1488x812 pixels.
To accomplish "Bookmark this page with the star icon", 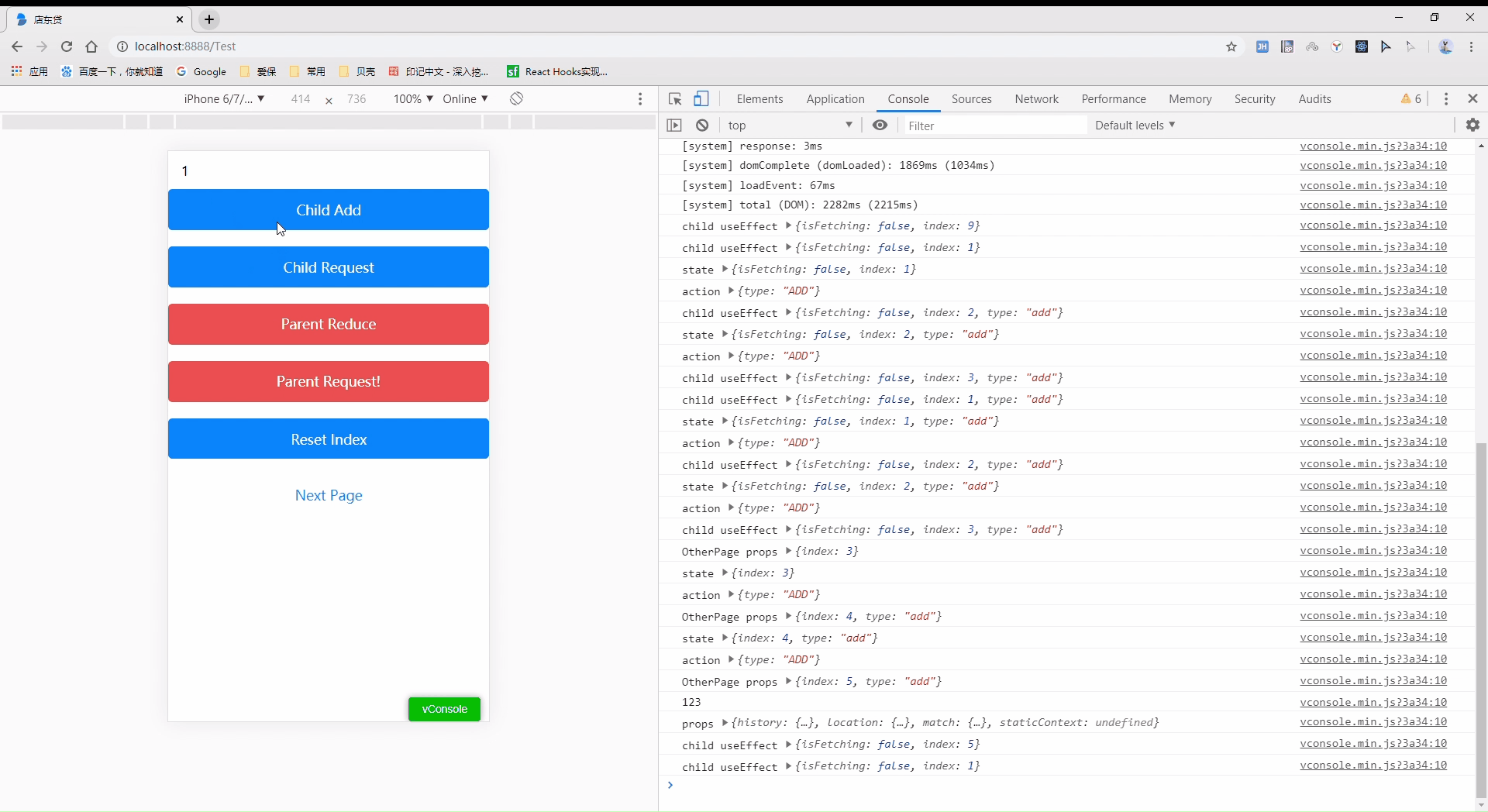I will click(1231, 46).
